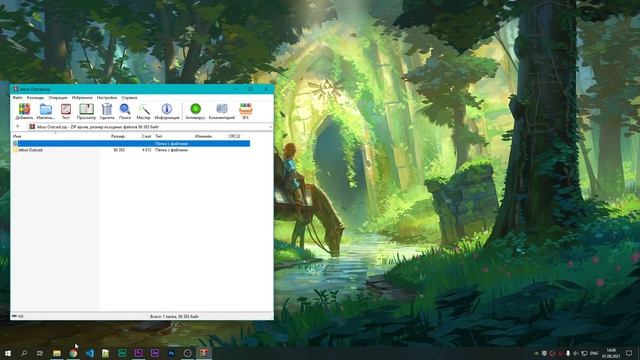This screenshot has width=640, height=360.
Task: Click the status bar total summary text
Action: coord(174,316)
